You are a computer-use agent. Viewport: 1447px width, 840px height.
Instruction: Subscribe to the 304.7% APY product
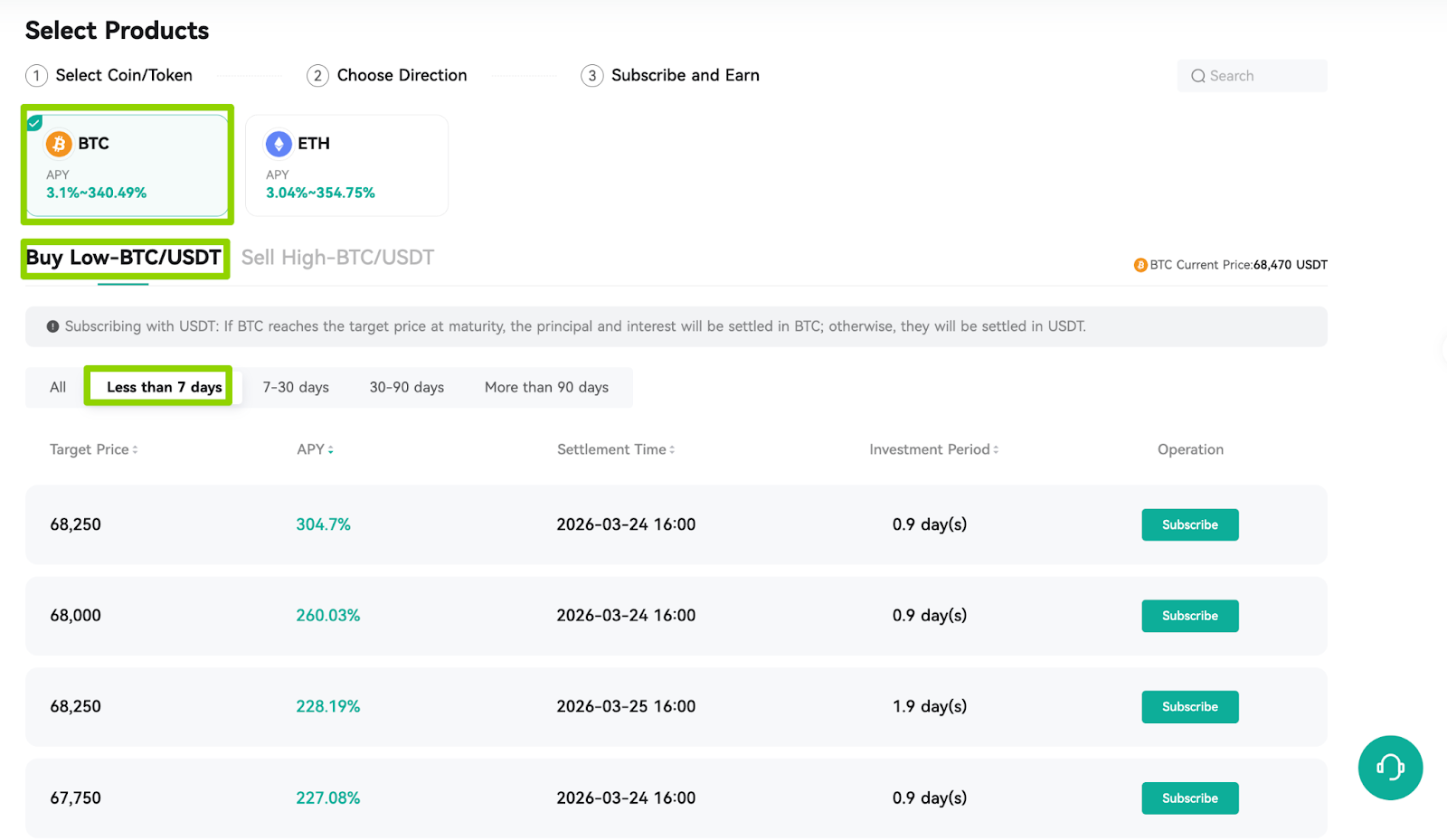pos(1190,524)
